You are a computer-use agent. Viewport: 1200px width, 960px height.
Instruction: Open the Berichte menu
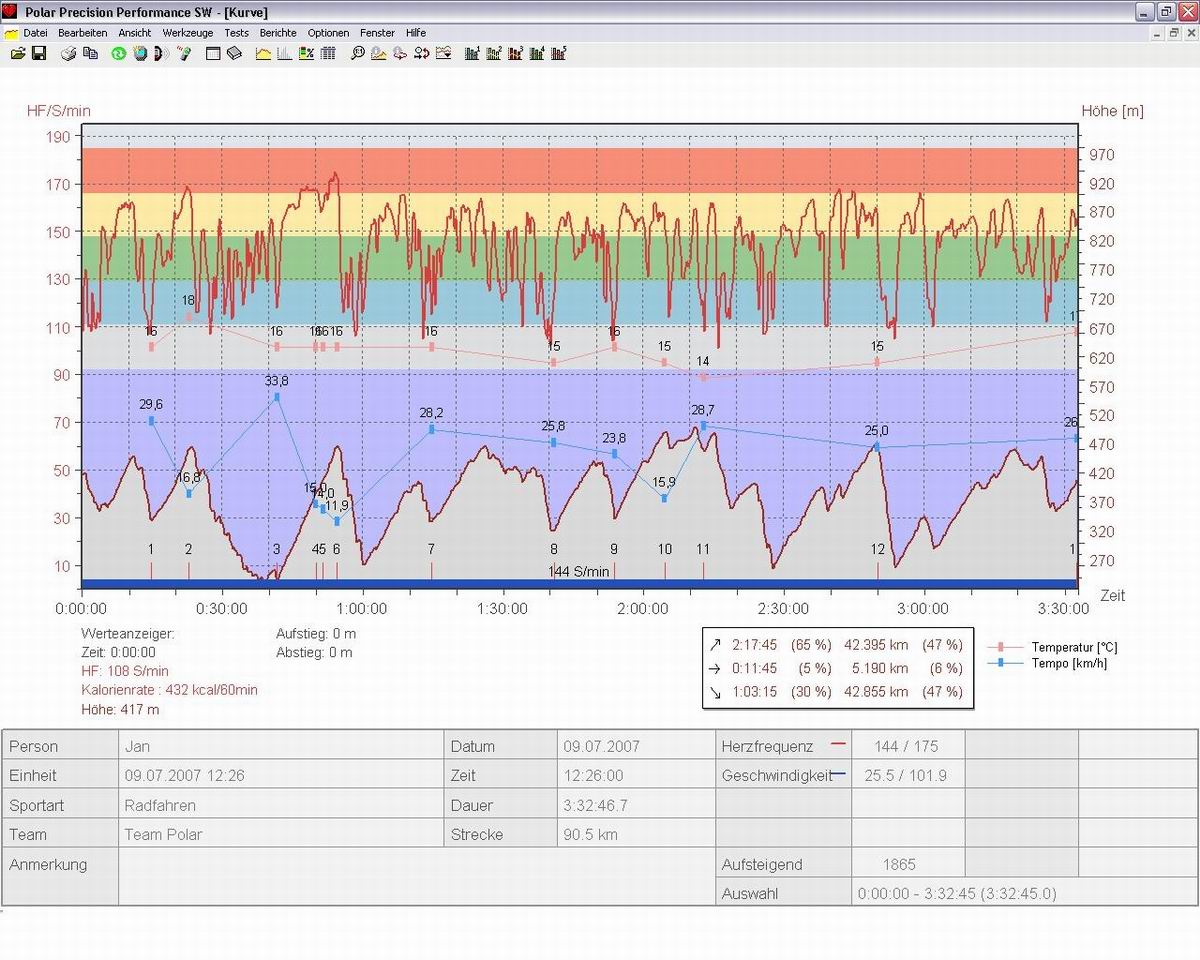tap(278, 33)
